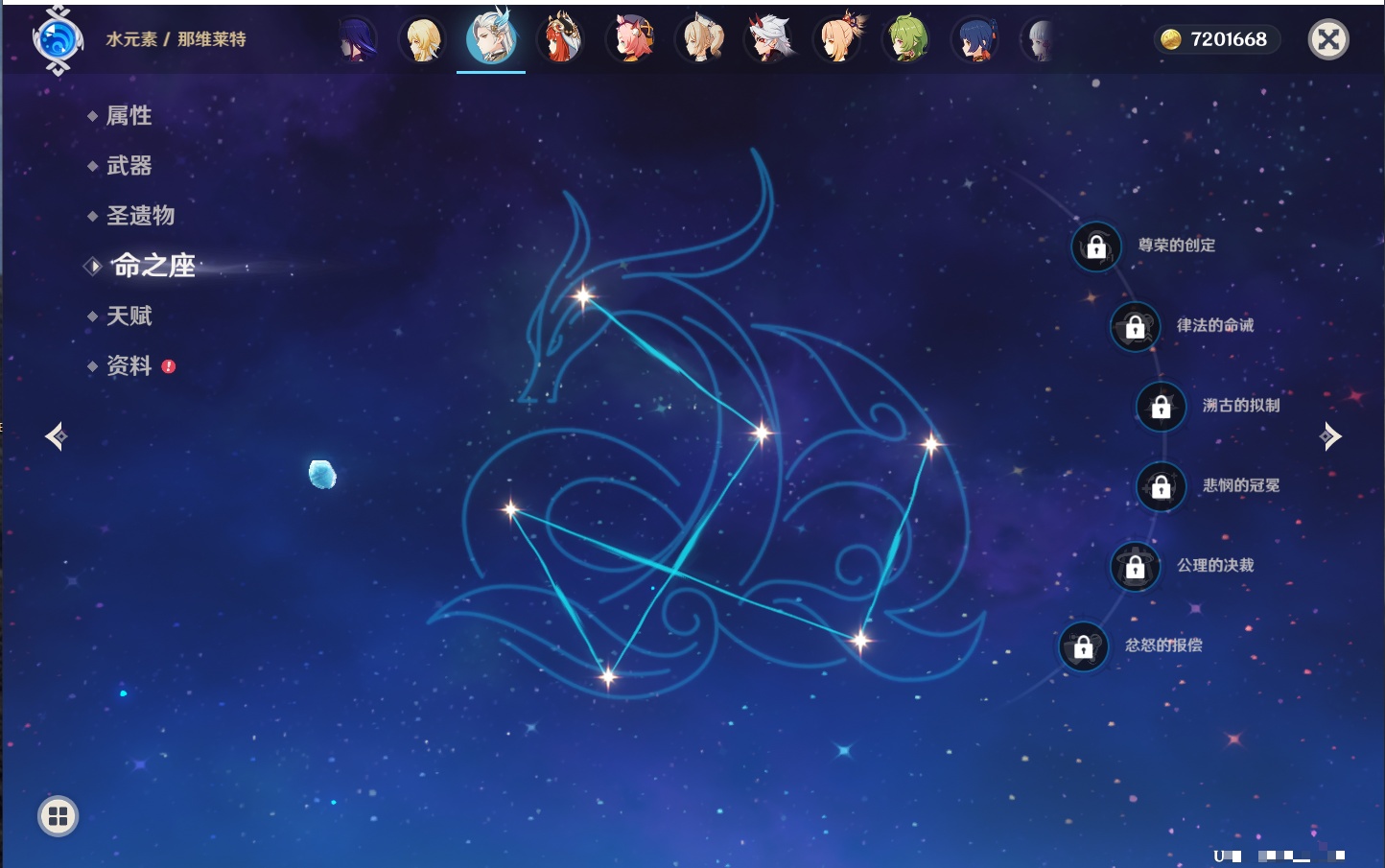
Task: Choose the pink-haired character portrait
Action: [630, 40]
